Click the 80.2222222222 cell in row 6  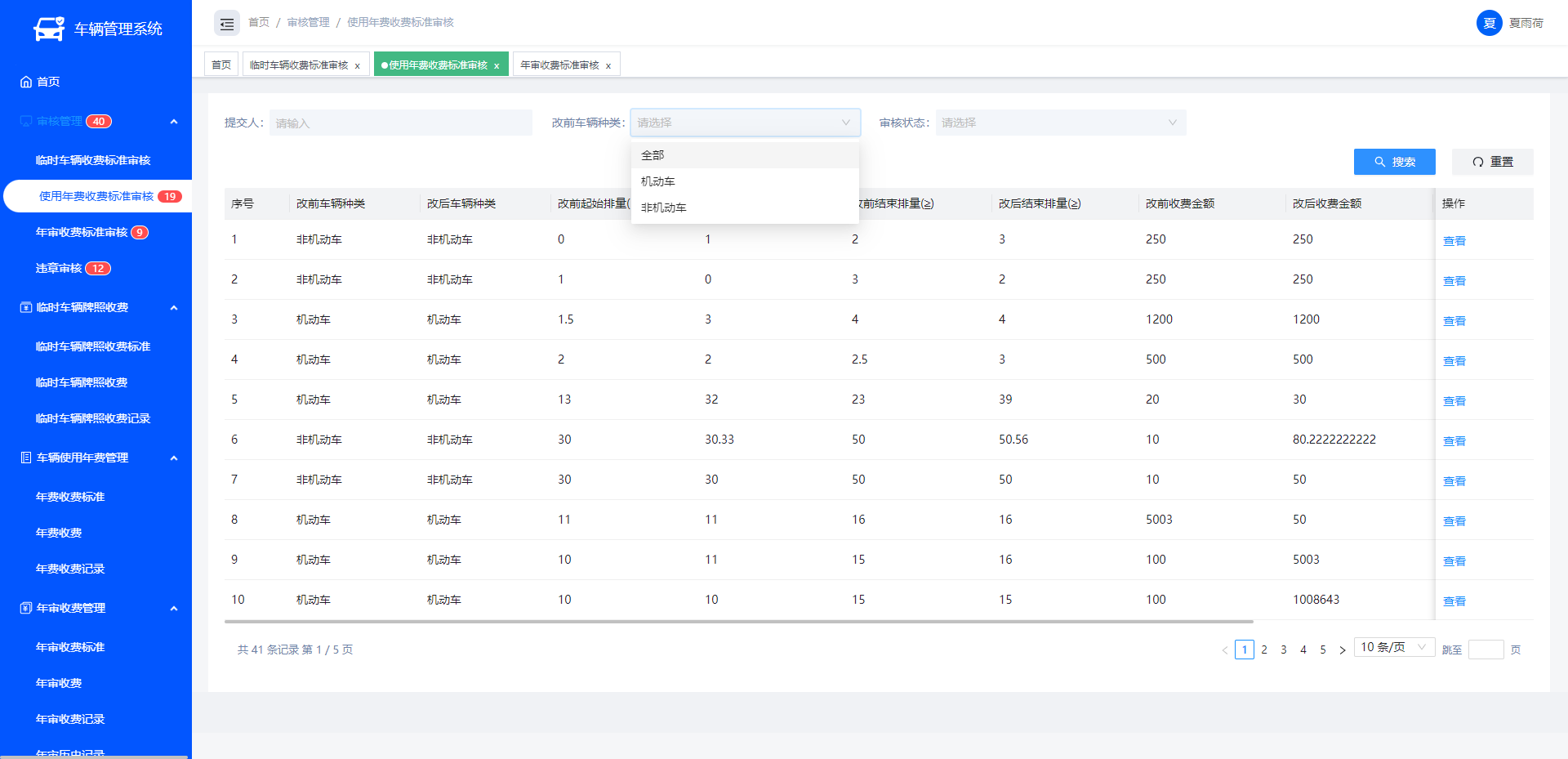(x=1334, y=440)
